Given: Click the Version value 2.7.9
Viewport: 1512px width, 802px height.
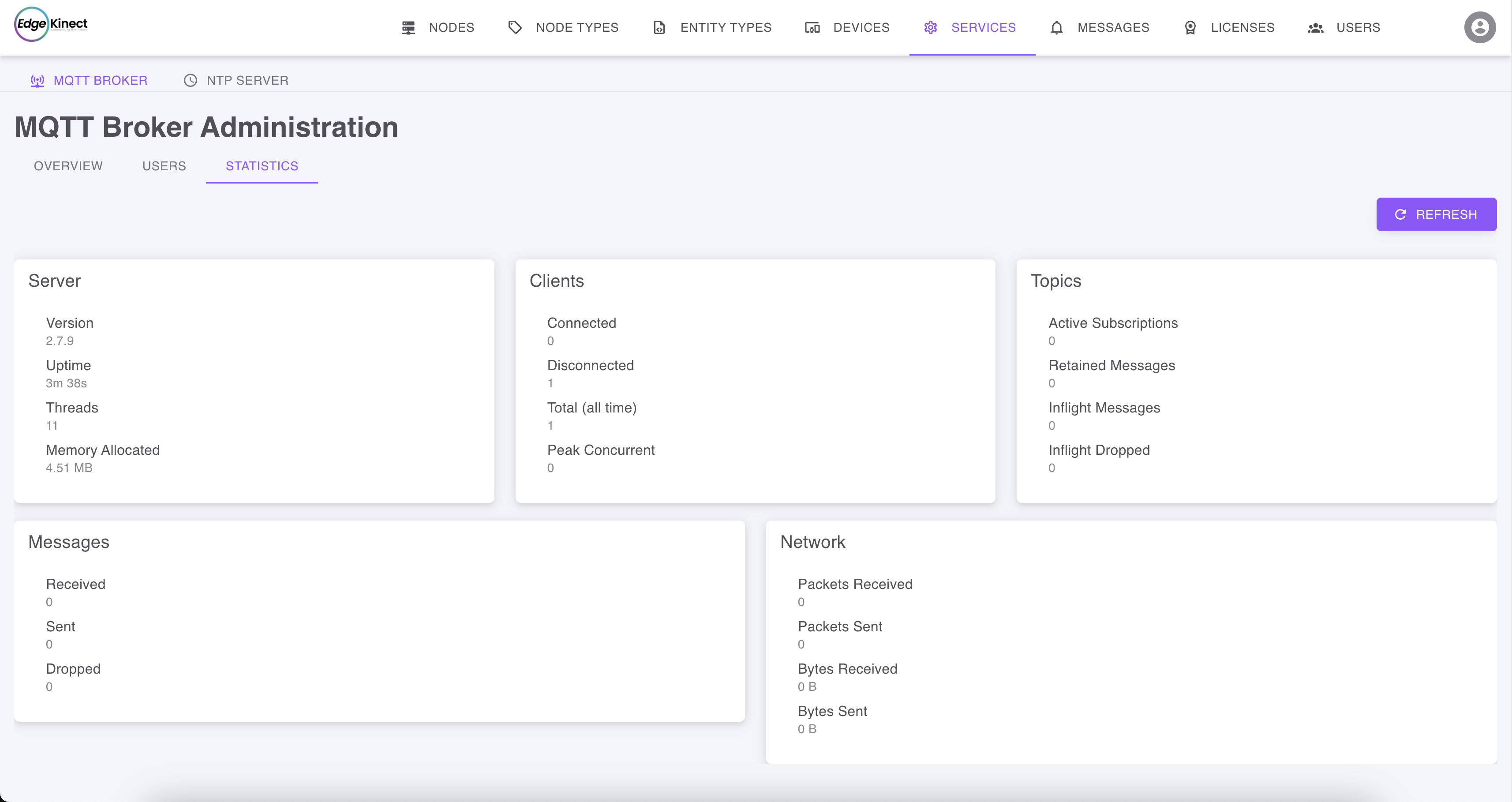Looking at the screenshot, I should pyautogui.click(x=60, y=341).
